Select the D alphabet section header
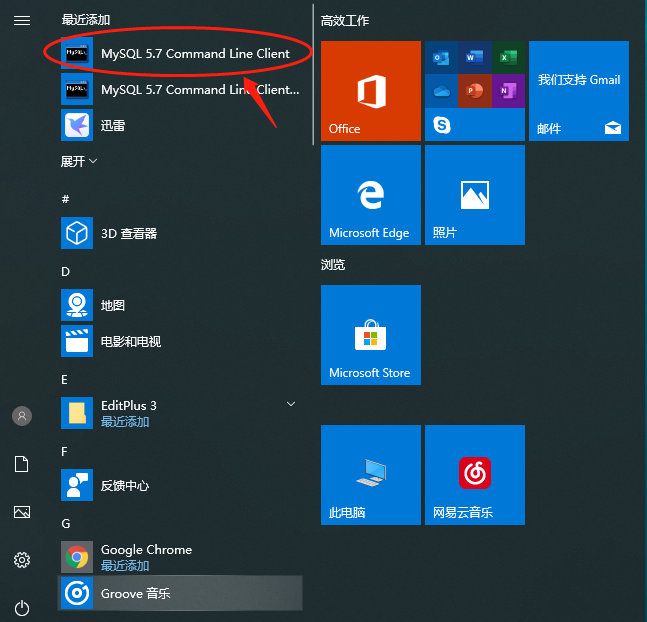This screenshot has height=622, width=647. [65, 272]
